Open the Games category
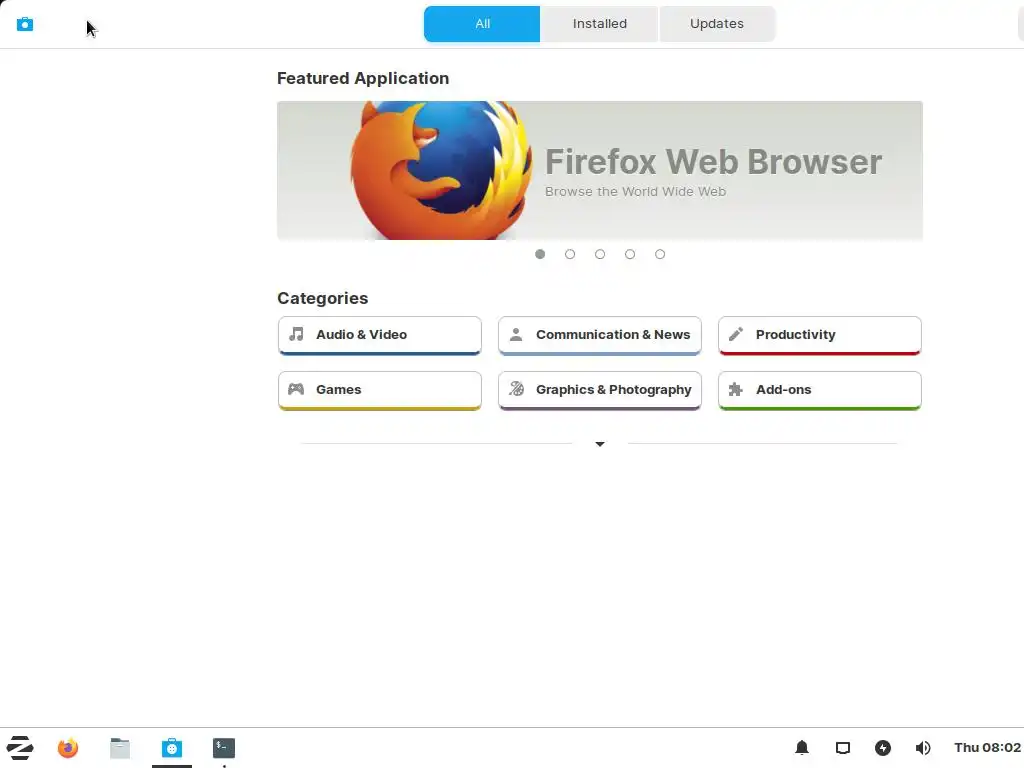1024x768 pixels. pyautogui.click(x=379, y=390)
